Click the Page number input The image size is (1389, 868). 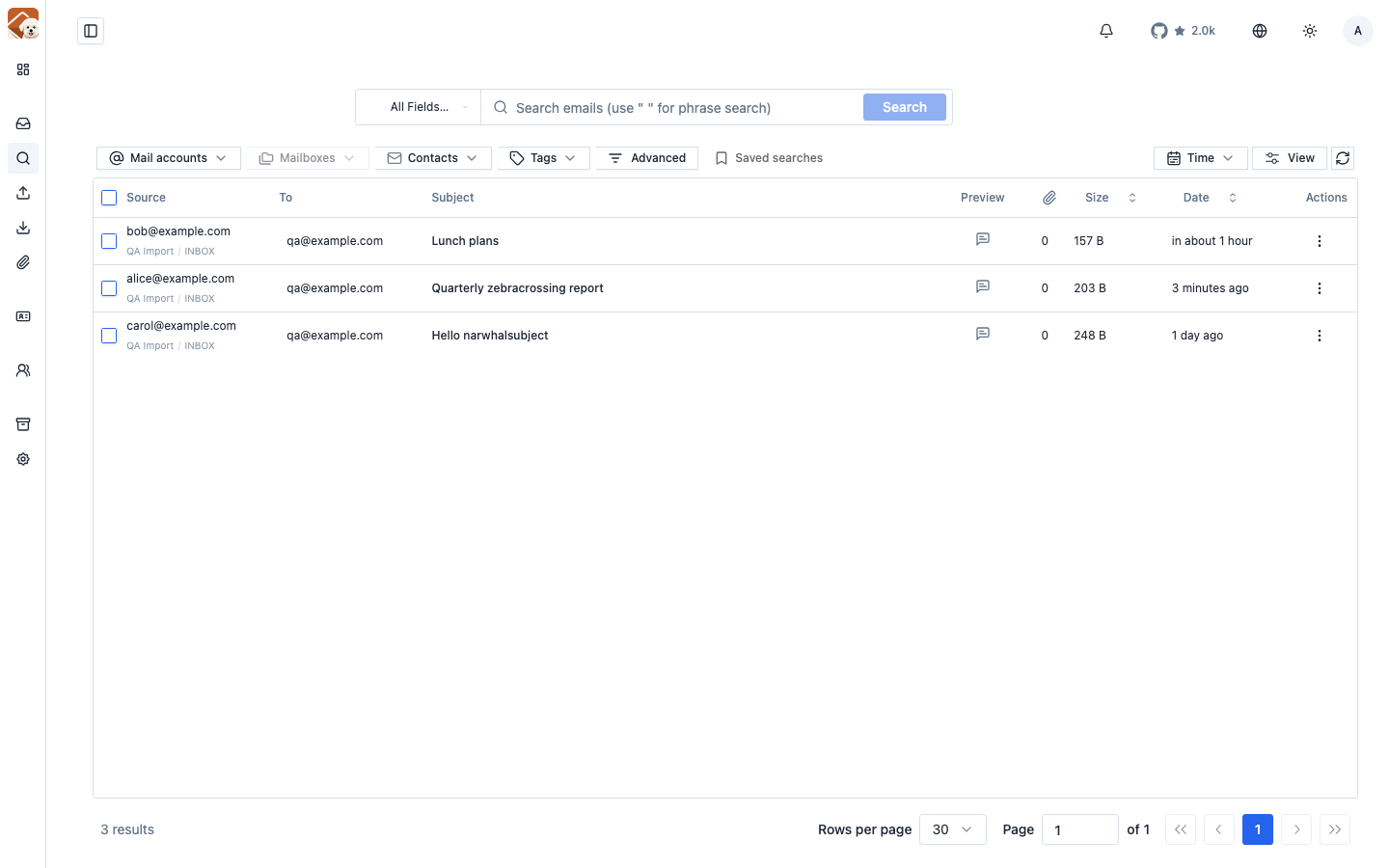(x=1080, y=829)
